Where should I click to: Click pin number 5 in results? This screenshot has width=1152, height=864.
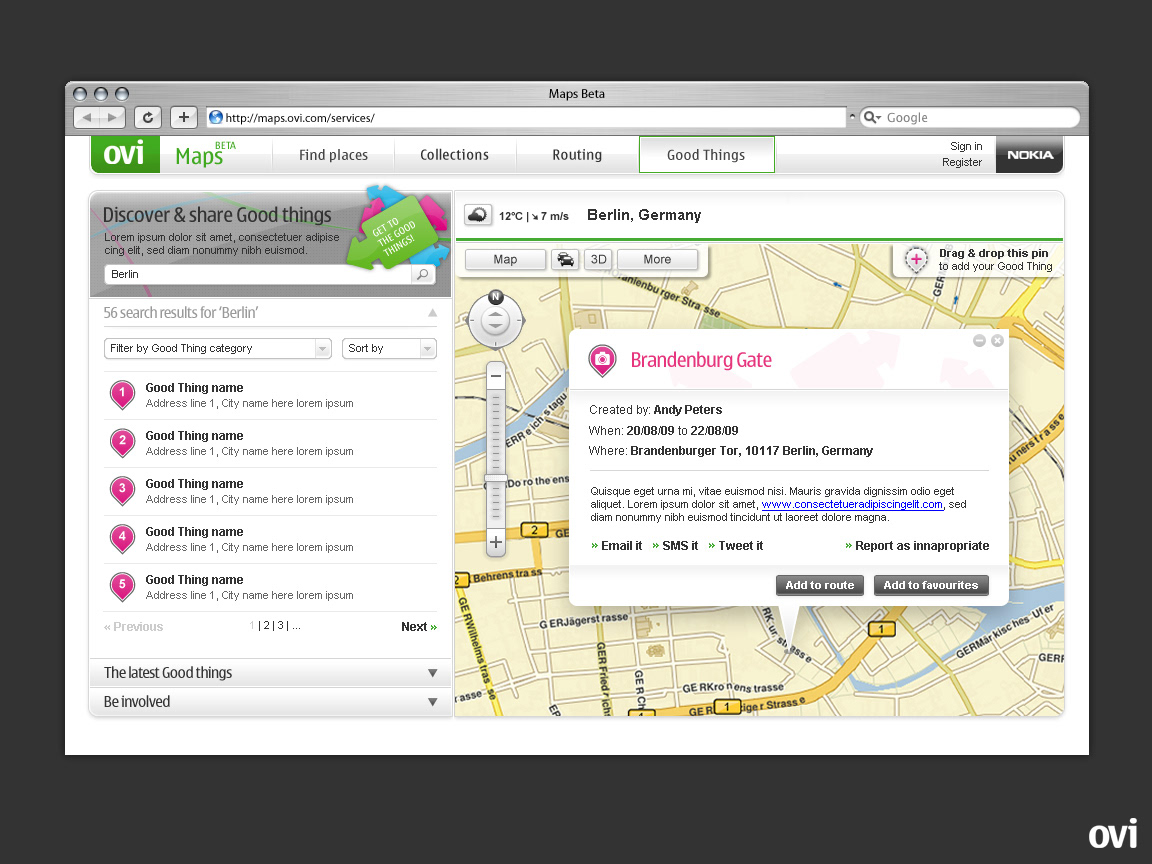tap(122, 586)
